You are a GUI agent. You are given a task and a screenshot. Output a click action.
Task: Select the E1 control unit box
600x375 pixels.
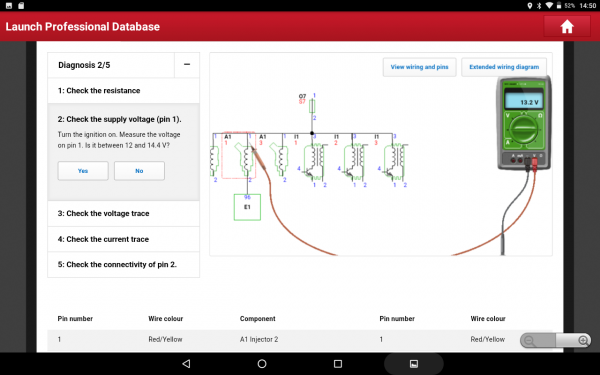247,207
